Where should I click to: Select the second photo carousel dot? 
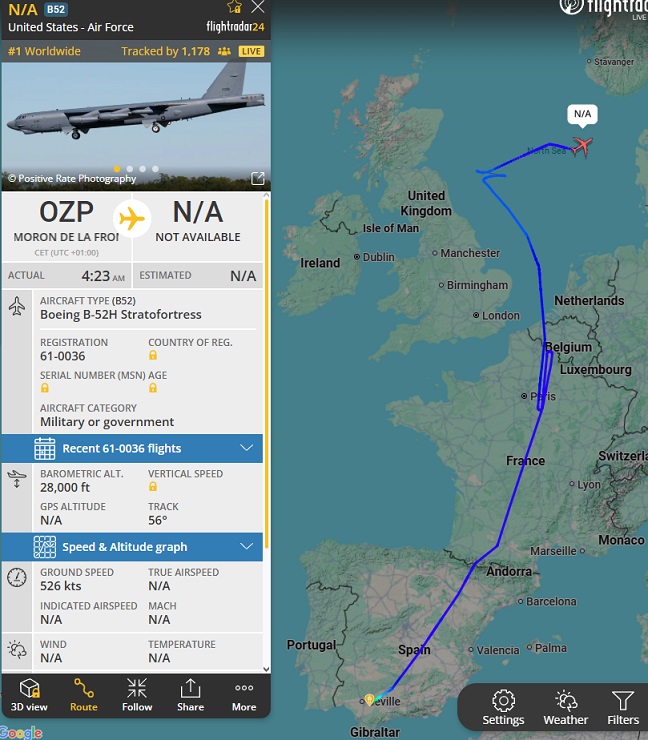point(129,169)
